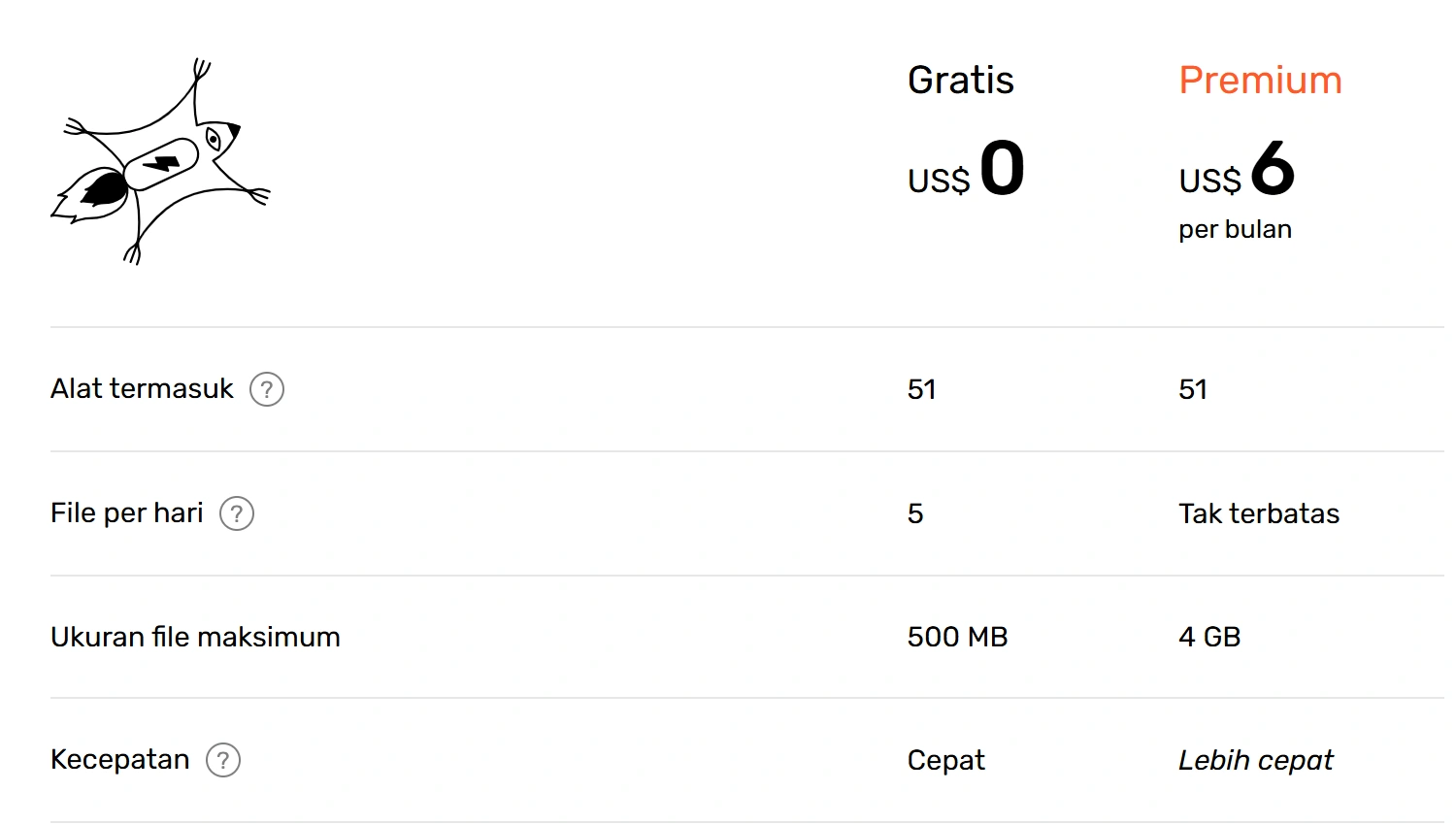1456x825 pixels.
Task: Click the US$ 0 price
Action: 966,169
